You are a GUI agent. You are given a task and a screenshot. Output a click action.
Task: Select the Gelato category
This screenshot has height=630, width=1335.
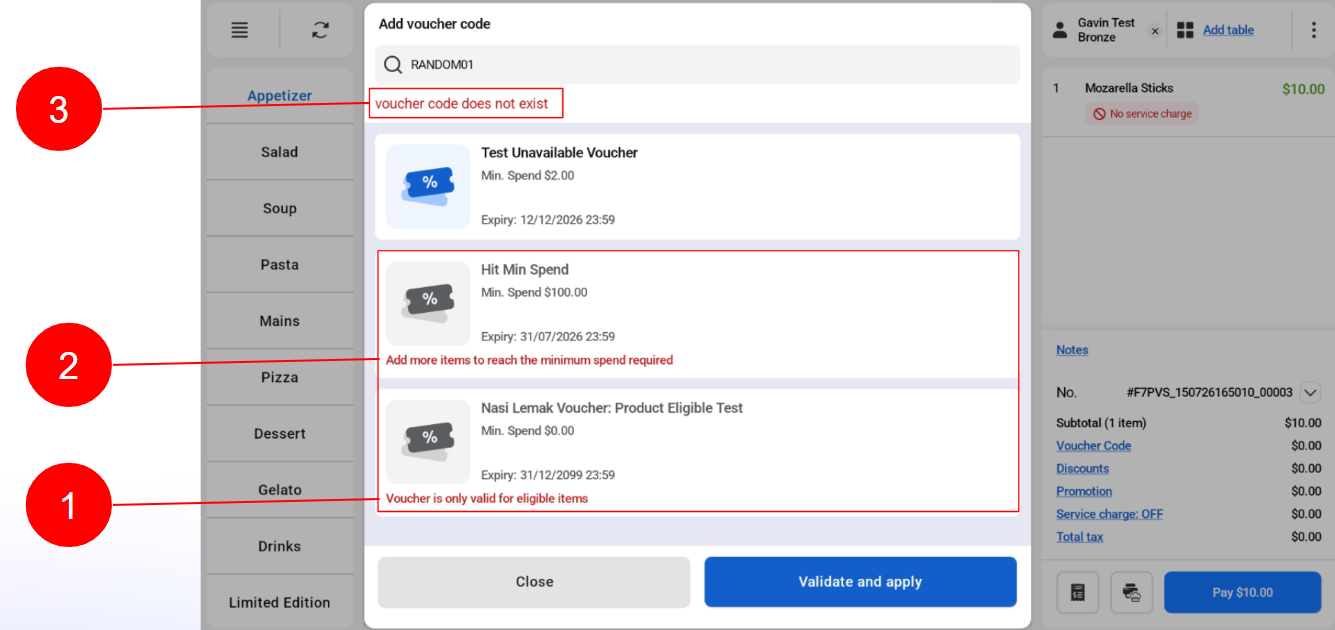coord(280,490)
